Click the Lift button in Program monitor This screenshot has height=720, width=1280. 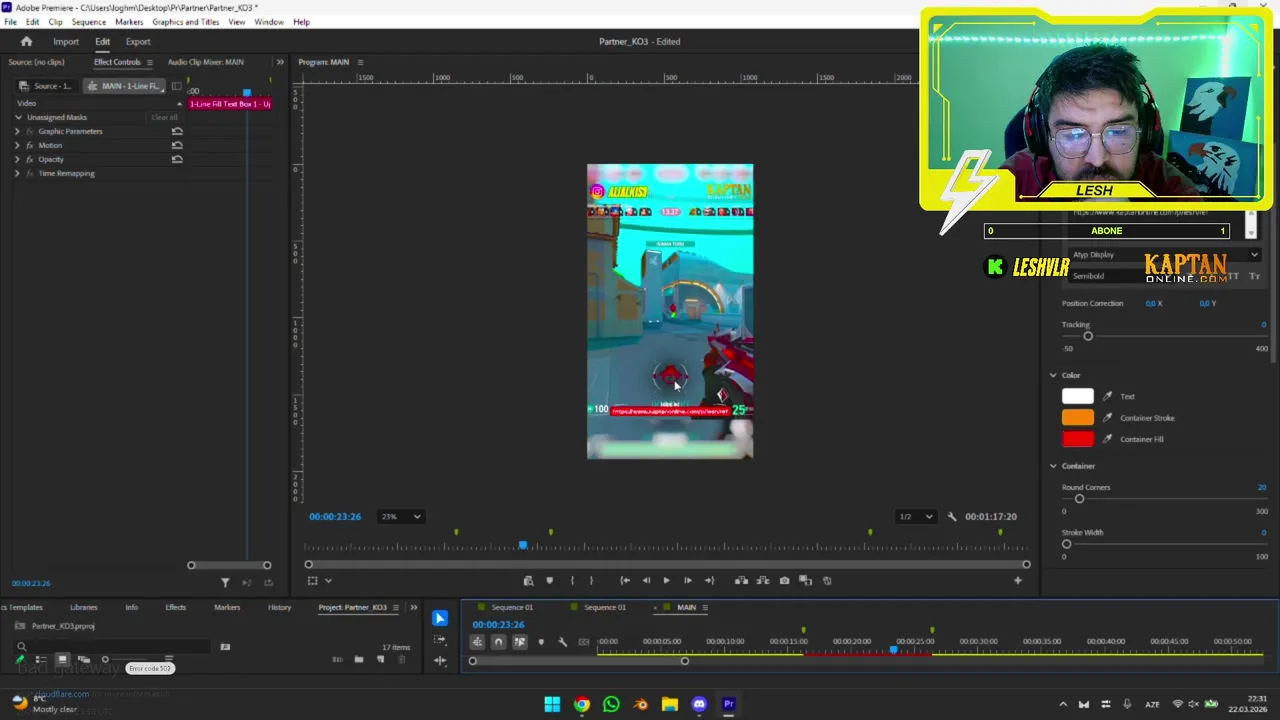(x=741, y=580)
